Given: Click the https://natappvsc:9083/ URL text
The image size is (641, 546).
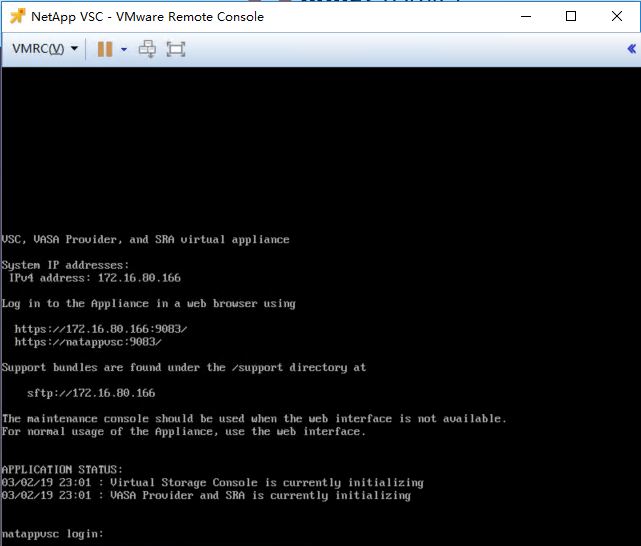Looking at the screenshot, I should click(88, 342).
